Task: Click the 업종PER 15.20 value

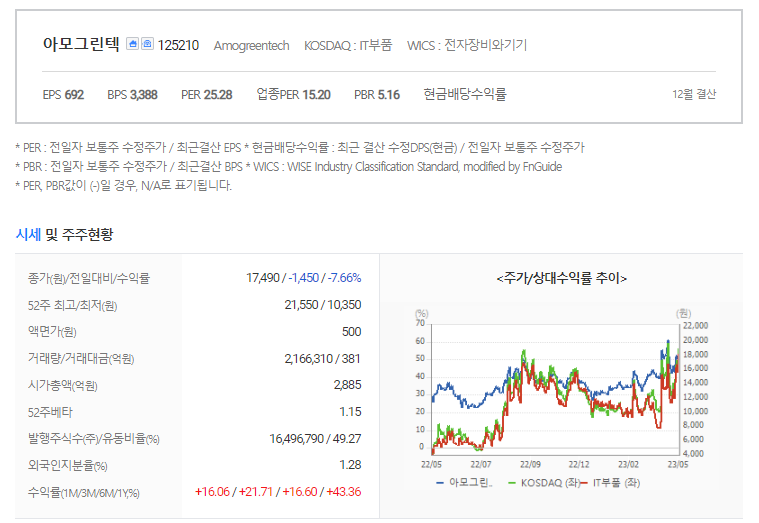Action: tap(293, 94)
